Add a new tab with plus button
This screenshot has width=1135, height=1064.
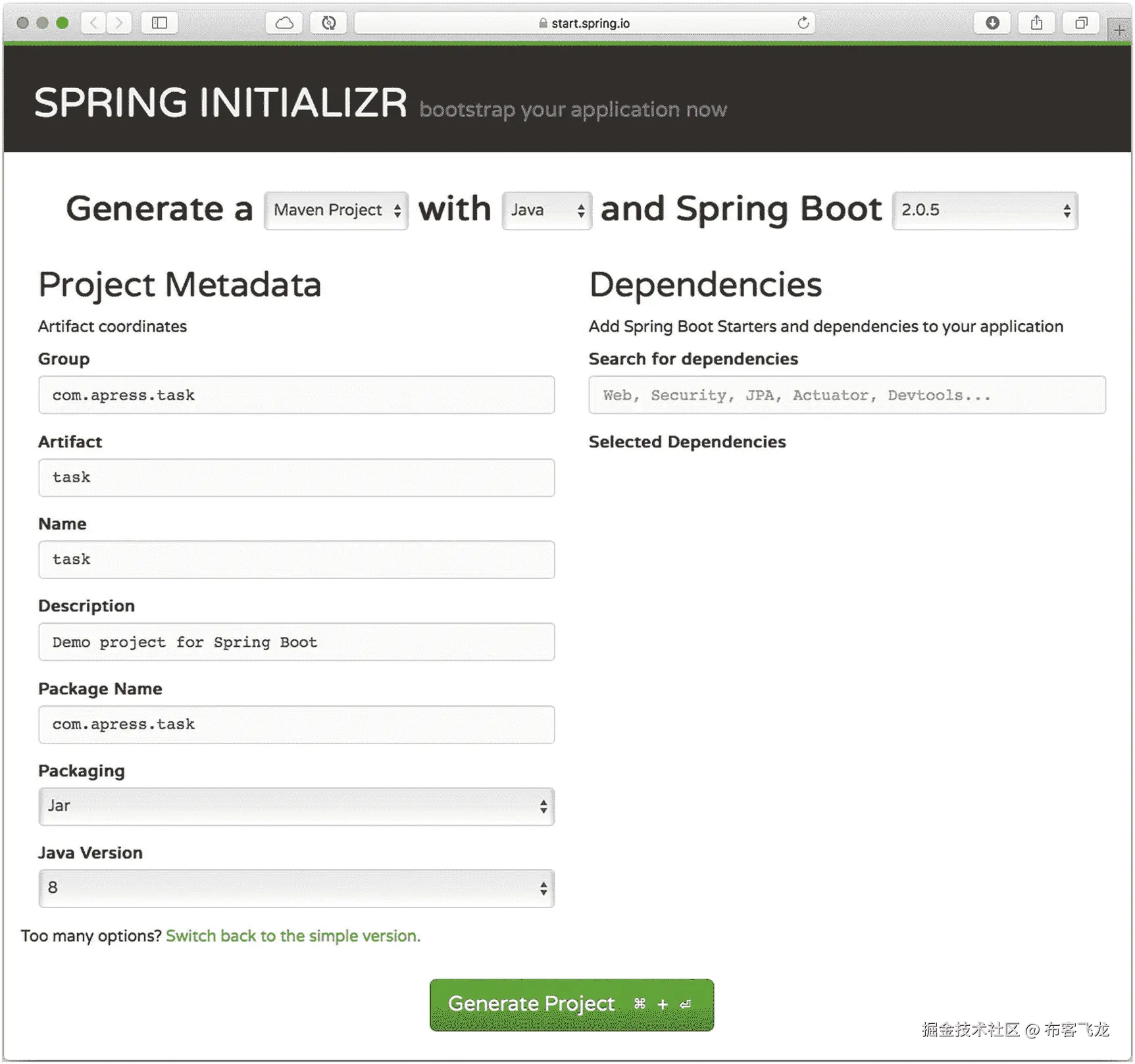[1119, 30]
